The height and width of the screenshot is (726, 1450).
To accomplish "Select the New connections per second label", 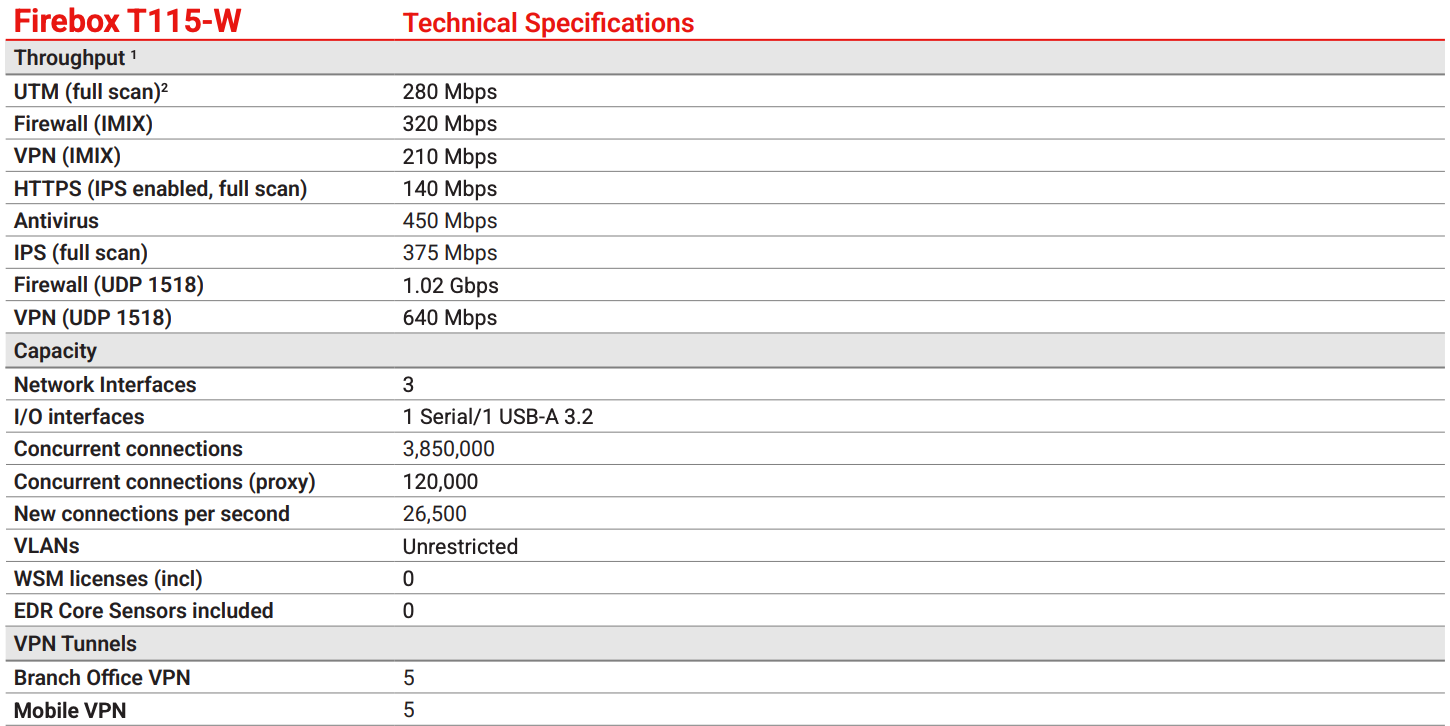I will 152,514.
